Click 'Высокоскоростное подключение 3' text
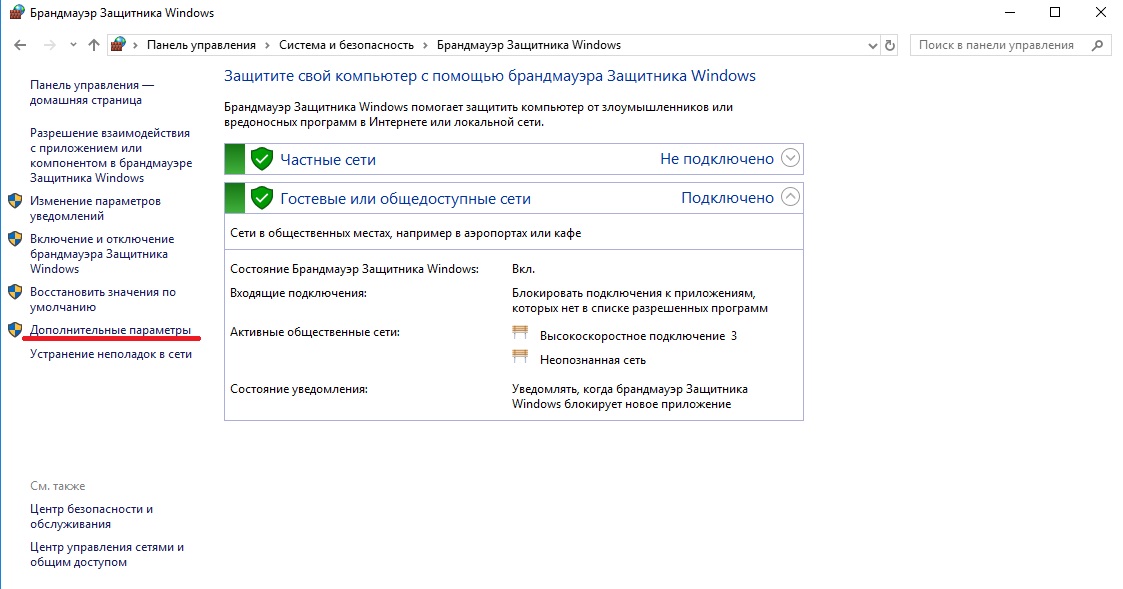1123x589 pixels. [x=638, y=336]
